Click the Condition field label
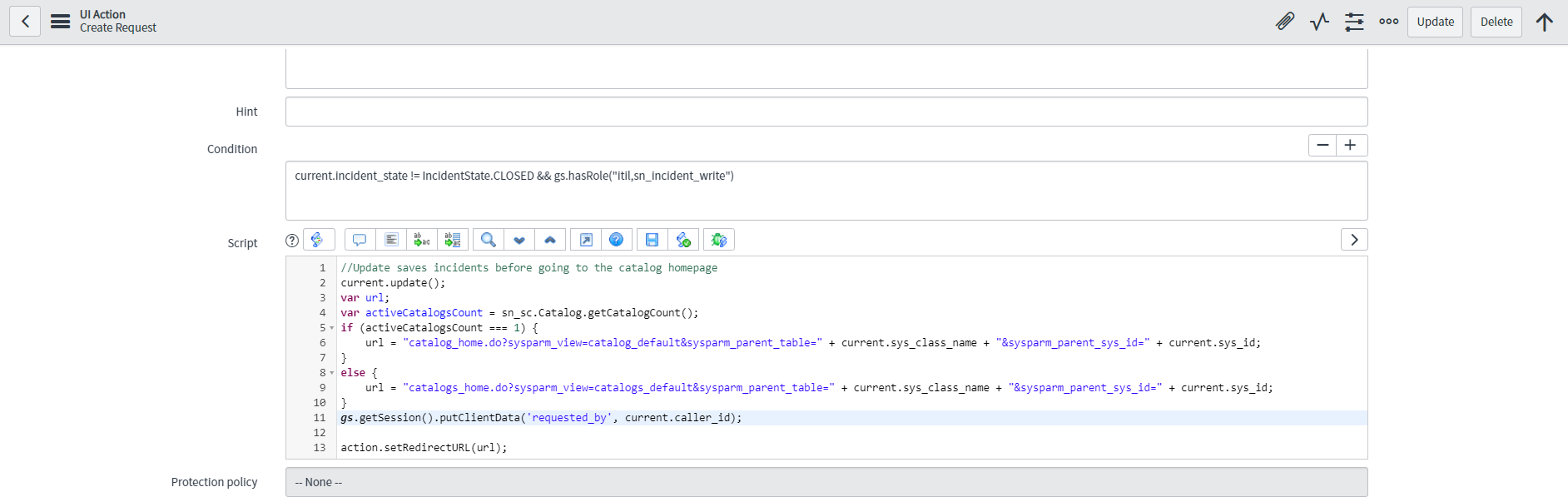1568x502 pixels. [232, 149]
